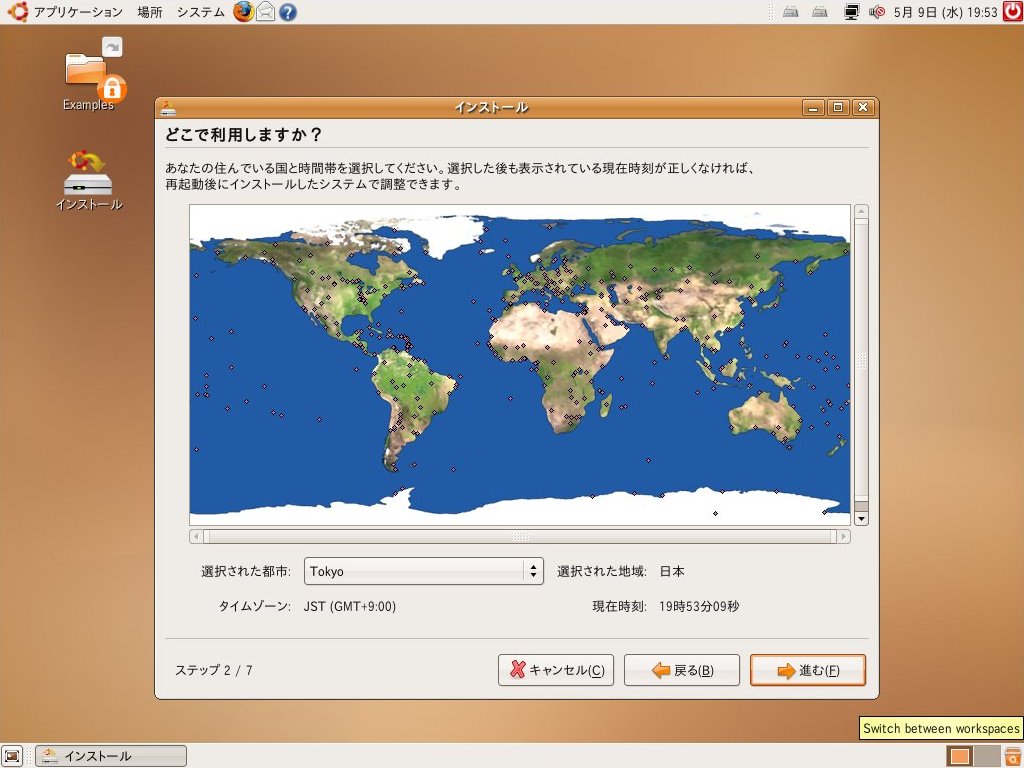The height and width of the screenshot is (768, 1024).
Task: Minimize the インストール window
Action: coord(813,108)
